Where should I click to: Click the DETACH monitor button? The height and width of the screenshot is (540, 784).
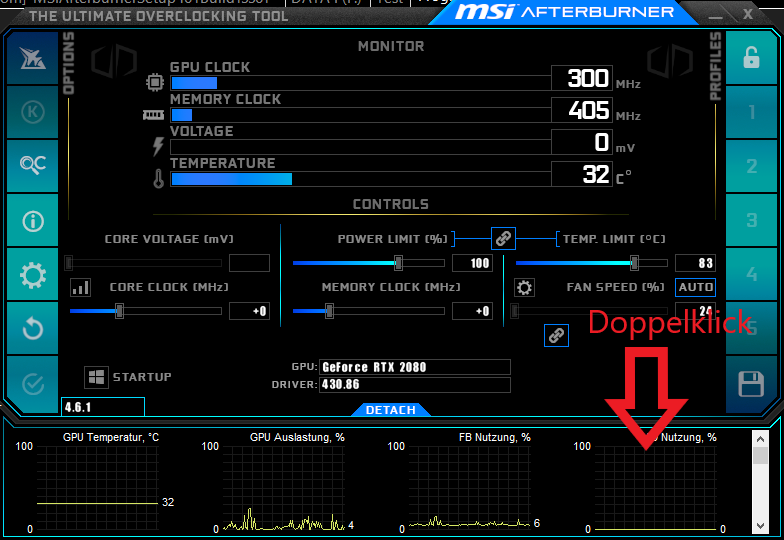(390, 410)
